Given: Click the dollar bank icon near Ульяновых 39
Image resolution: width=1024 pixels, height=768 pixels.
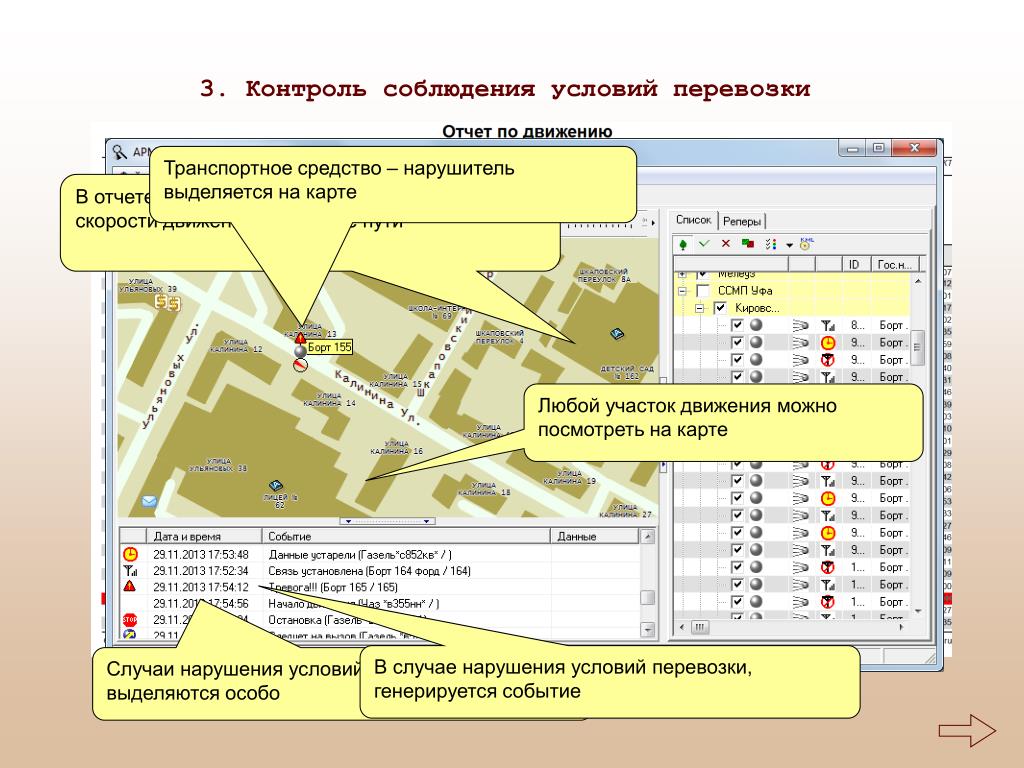Looking at the screenshot, I should click(x=167, y=302).
